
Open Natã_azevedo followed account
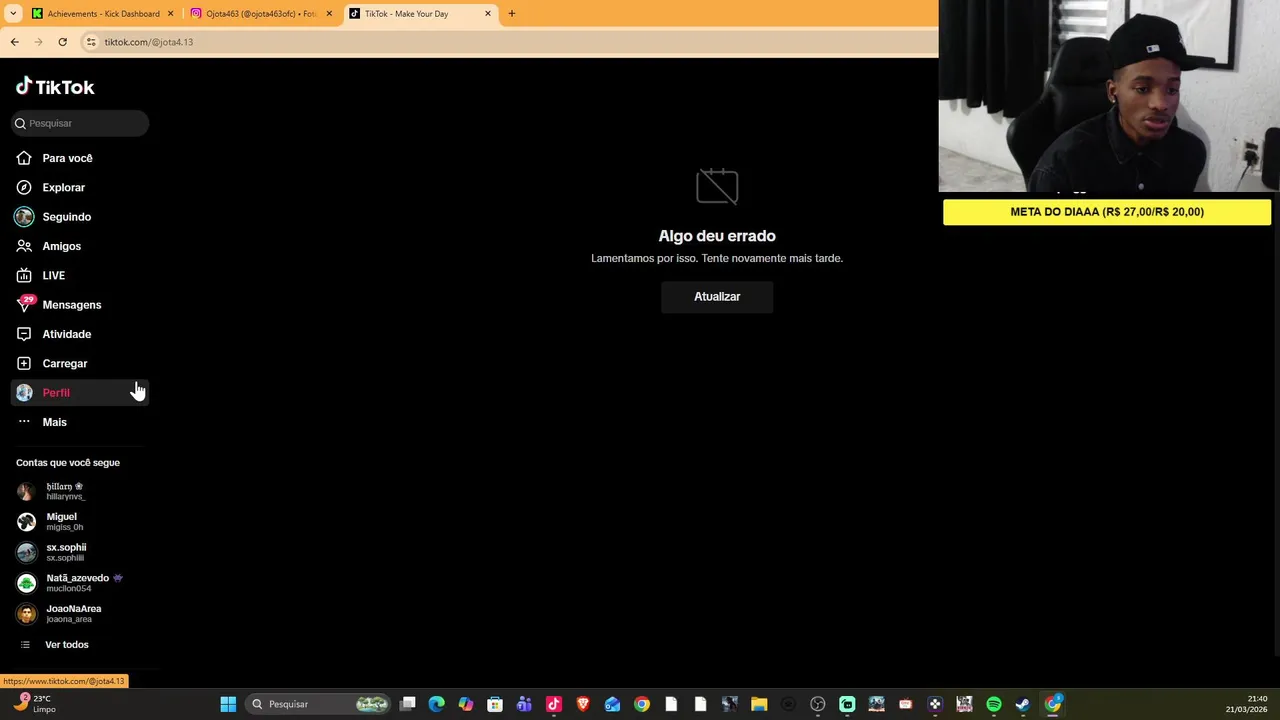80,583
